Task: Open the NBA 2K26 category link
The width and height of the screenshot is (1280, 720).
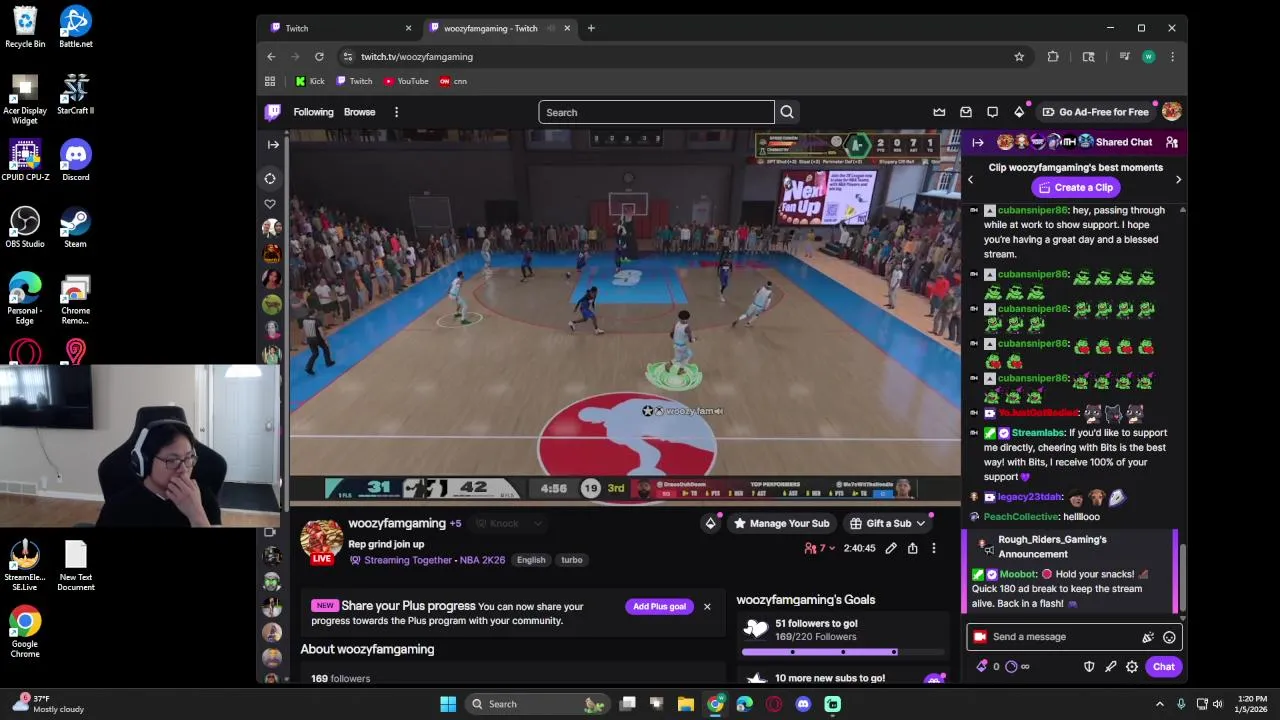Action: tap(484, 560)
